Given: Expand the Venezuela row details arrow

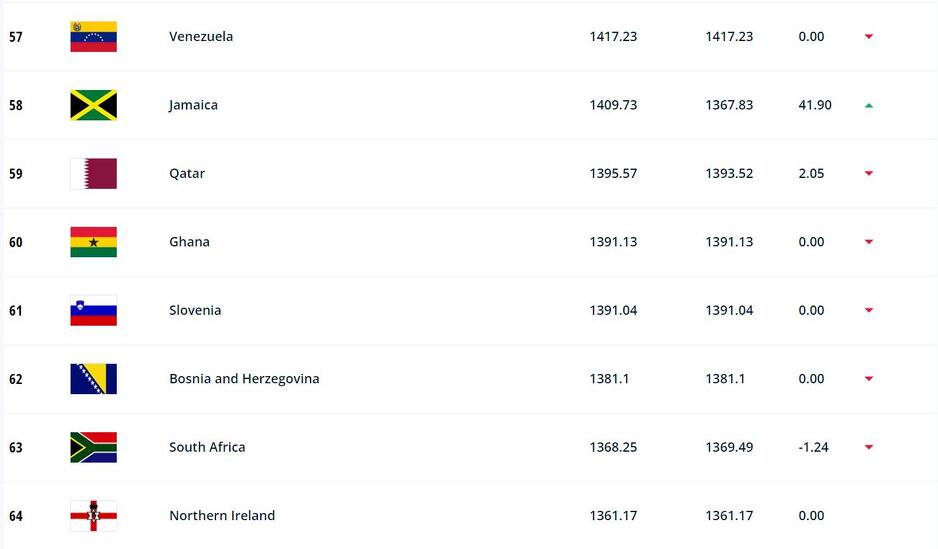Looking at the screenshot, I should (x=869, y=37).
